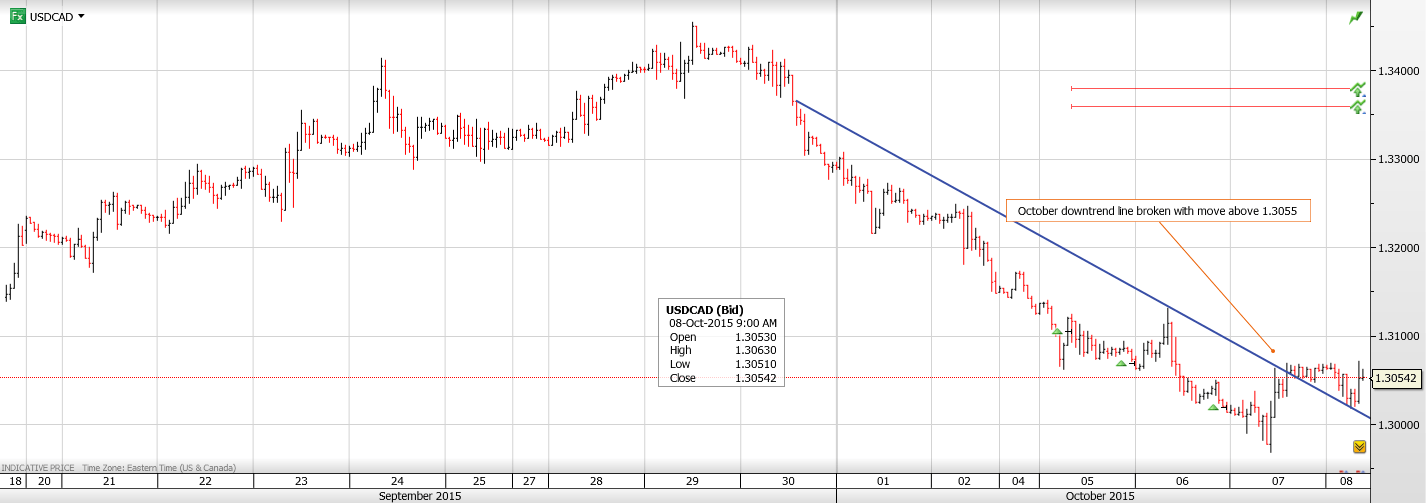Click green triangle marker before October 6
The image size is (1426, 503).
(x=1121, y=363)
